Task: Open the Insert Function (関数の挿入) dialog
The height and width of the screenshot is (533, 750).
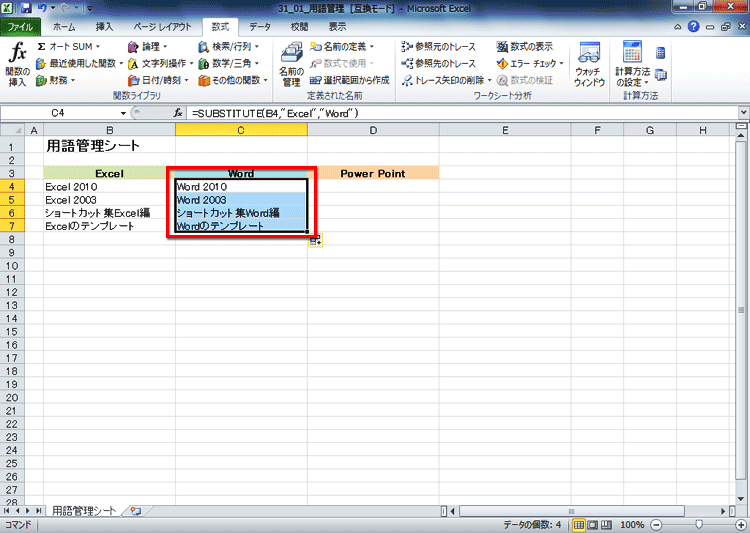Action: [x=17, y=64]
